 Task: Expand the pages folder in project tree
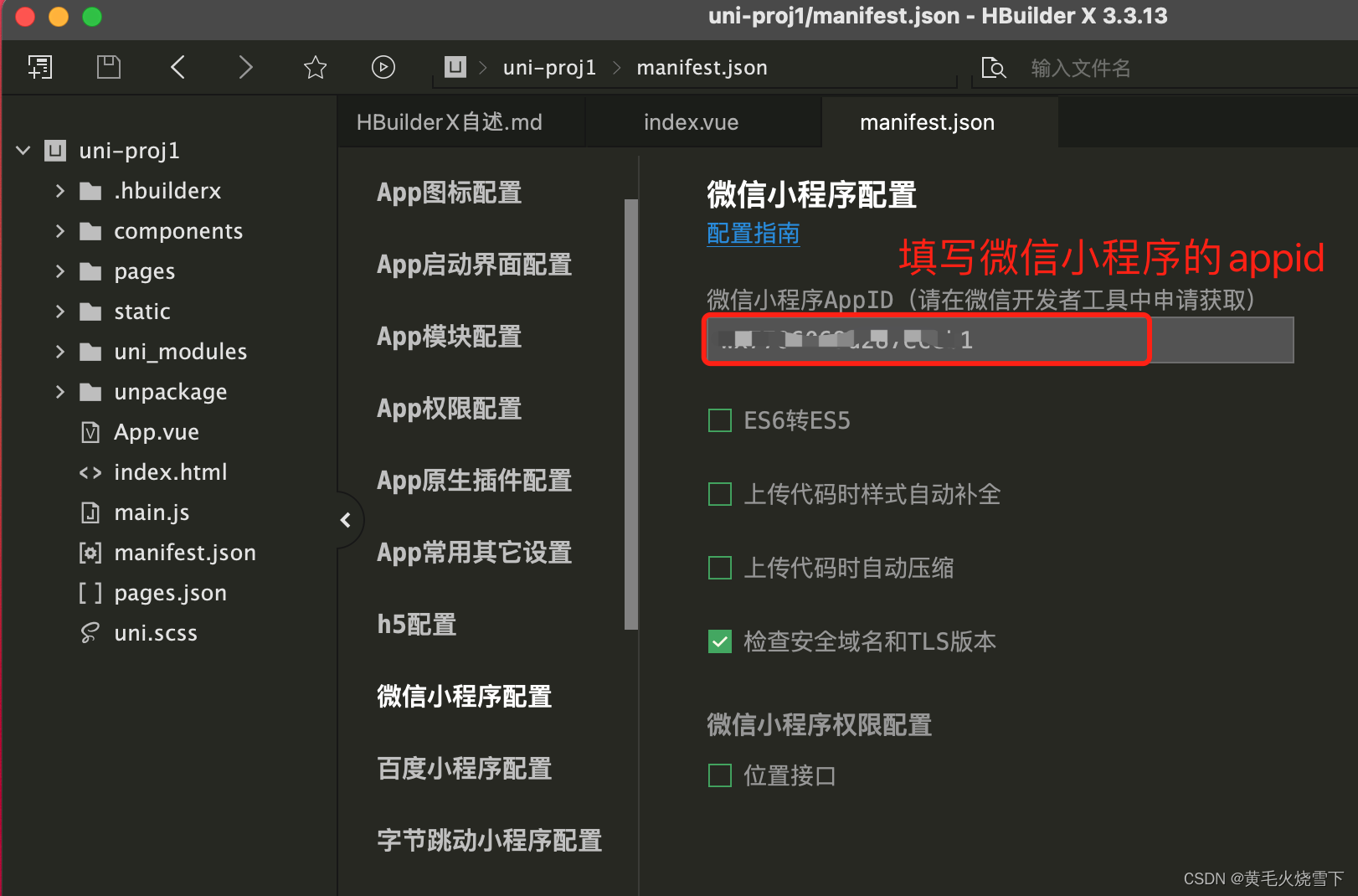pos(59,270)
